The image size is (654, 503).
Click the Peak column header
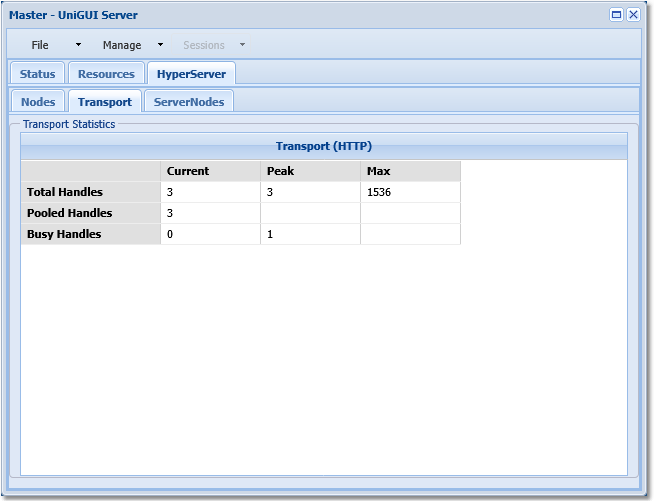tap(310, 171)
